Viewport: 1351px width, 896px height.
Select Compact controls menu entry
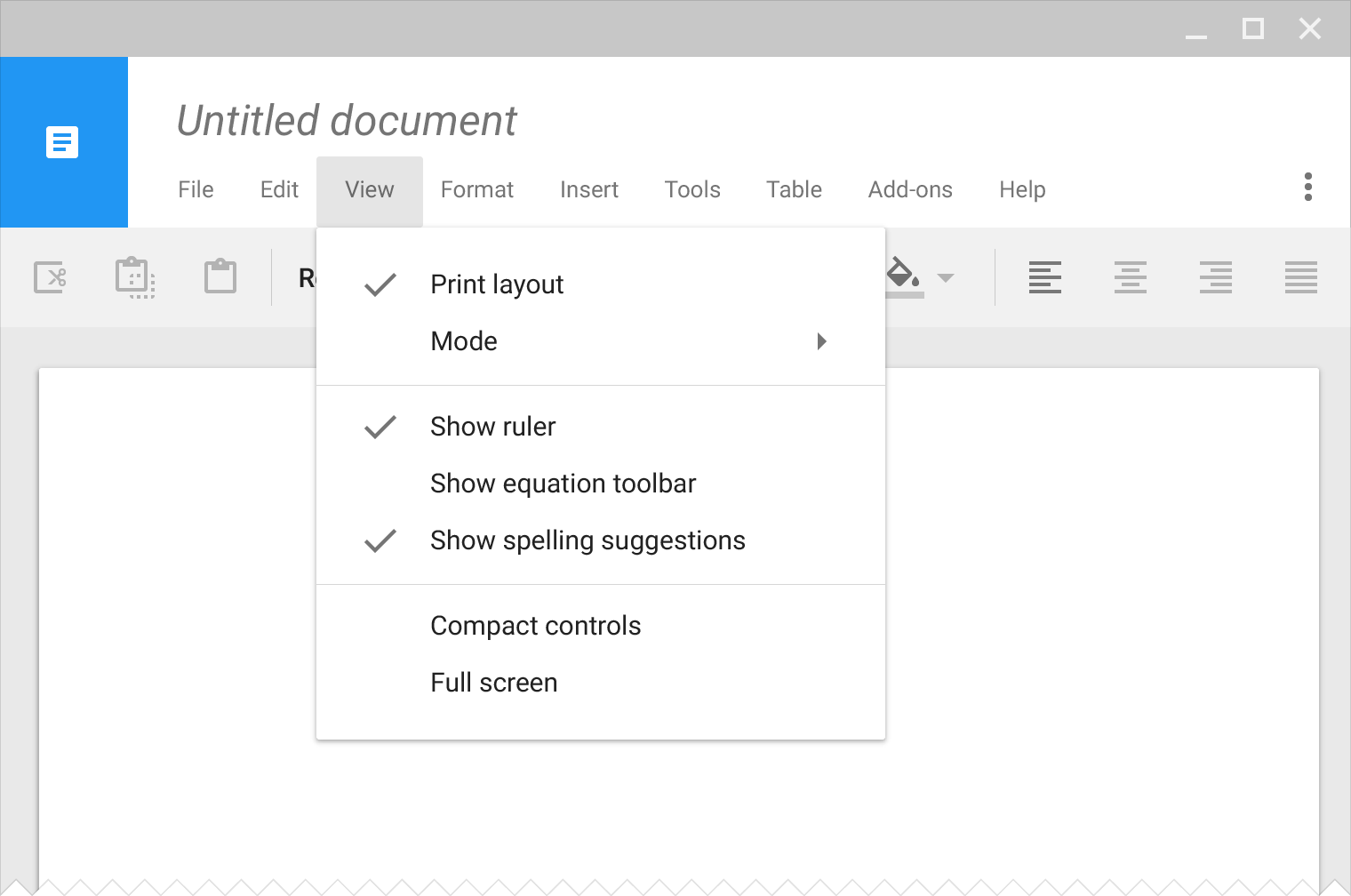601,626
